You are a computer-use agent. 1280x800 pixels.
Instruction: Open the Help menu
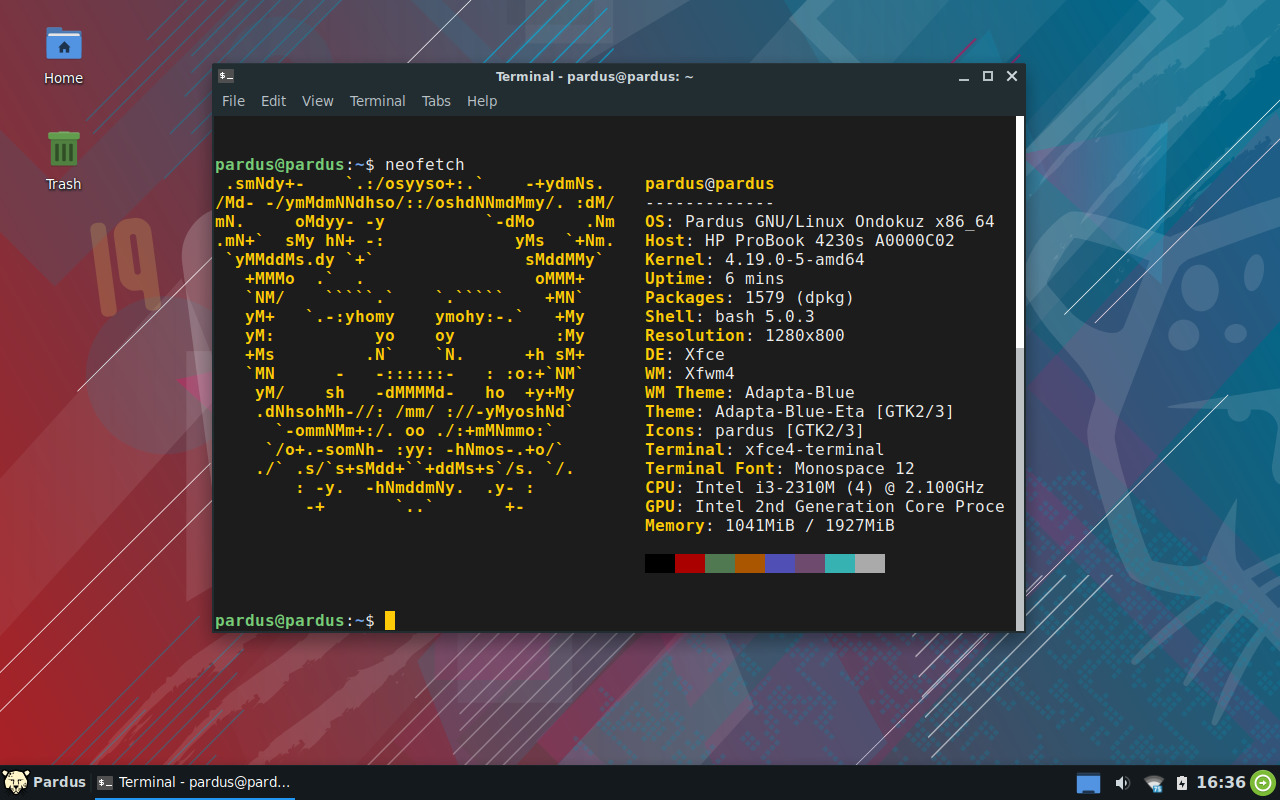pyautogui.click(x=482, y=101)
